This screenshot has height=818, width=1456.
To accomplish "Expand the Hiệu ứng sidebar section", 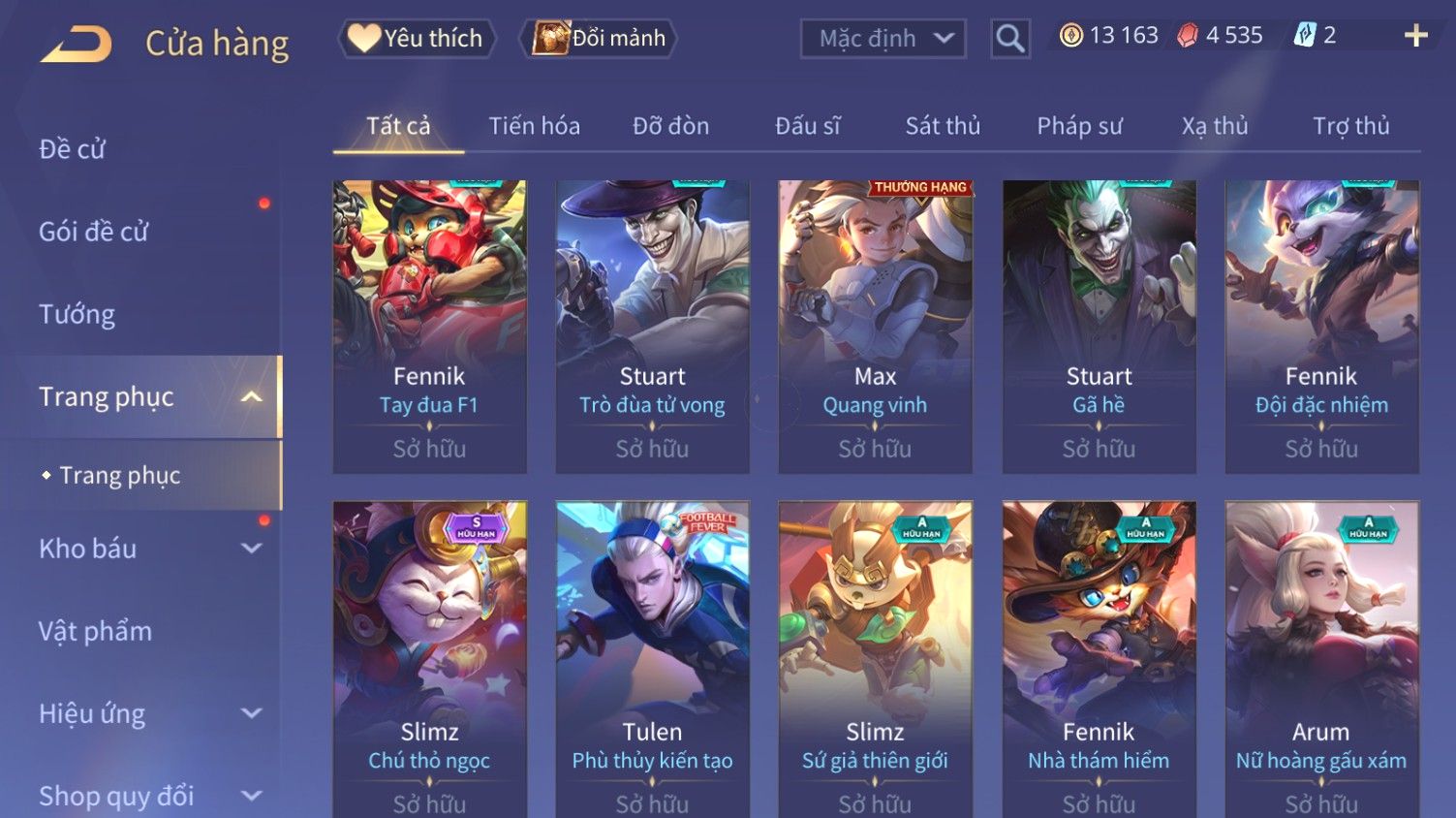I will pyautogui.click(x=251, y=713).
